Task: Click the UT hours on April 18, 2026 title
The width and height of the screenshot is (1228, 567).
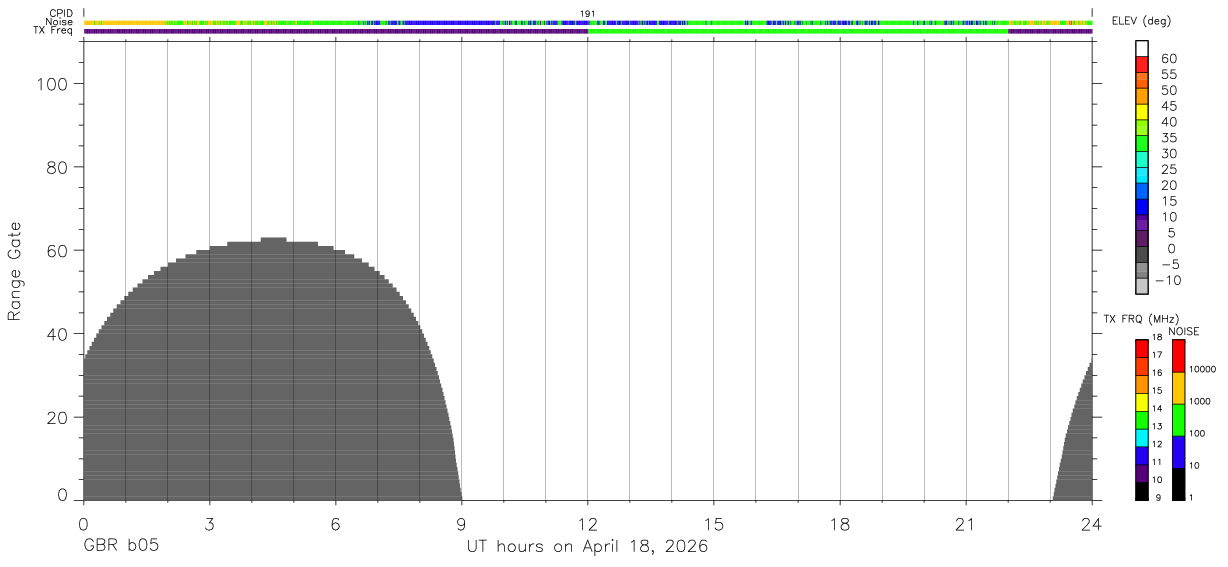Action: pyautogui.click(x=587, y=547)
